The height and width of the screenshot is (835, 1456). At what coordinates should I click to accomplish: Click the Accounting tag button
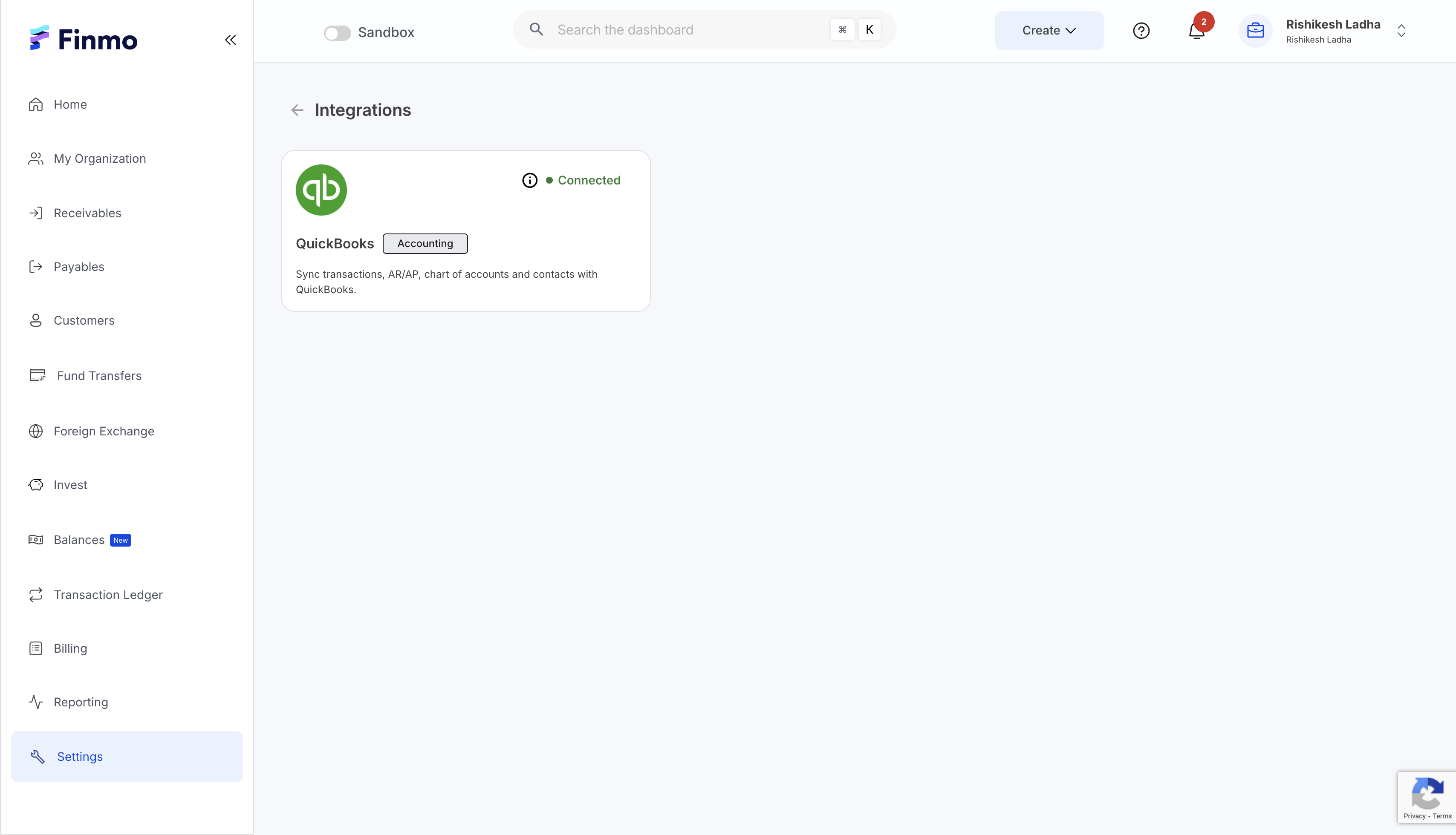[x=425, y=243]
